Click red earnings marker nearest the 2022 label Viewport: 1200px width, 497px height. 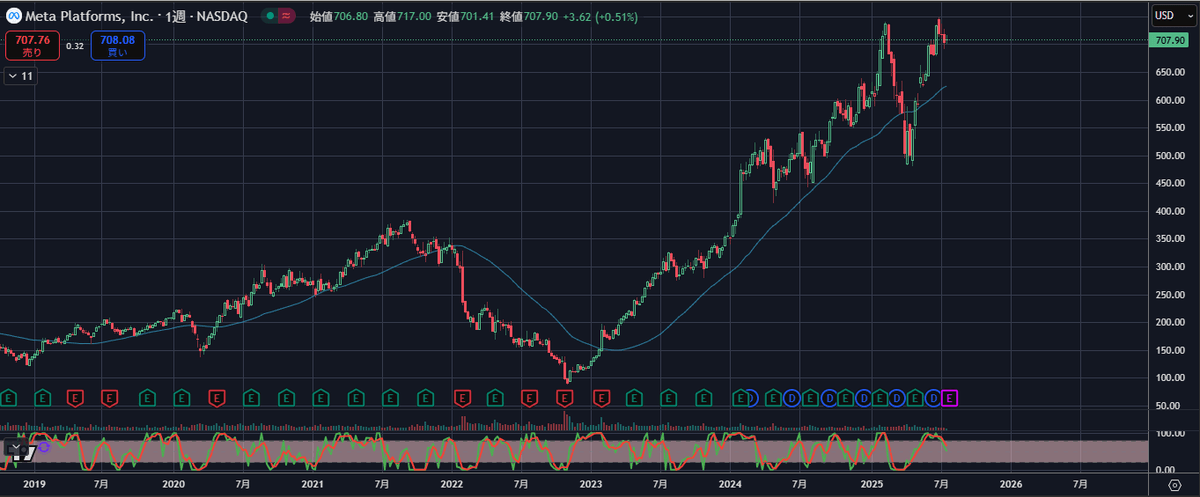click(461, 399)
